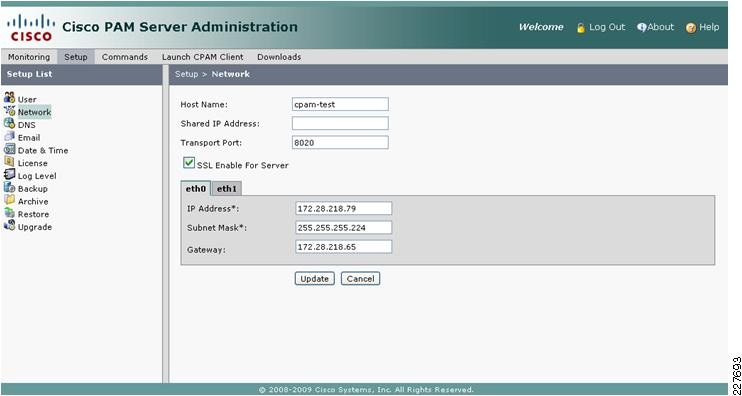Open the License setup item
Image resolution: width=742 pixels, height=396 pixels.
[33, 163]
